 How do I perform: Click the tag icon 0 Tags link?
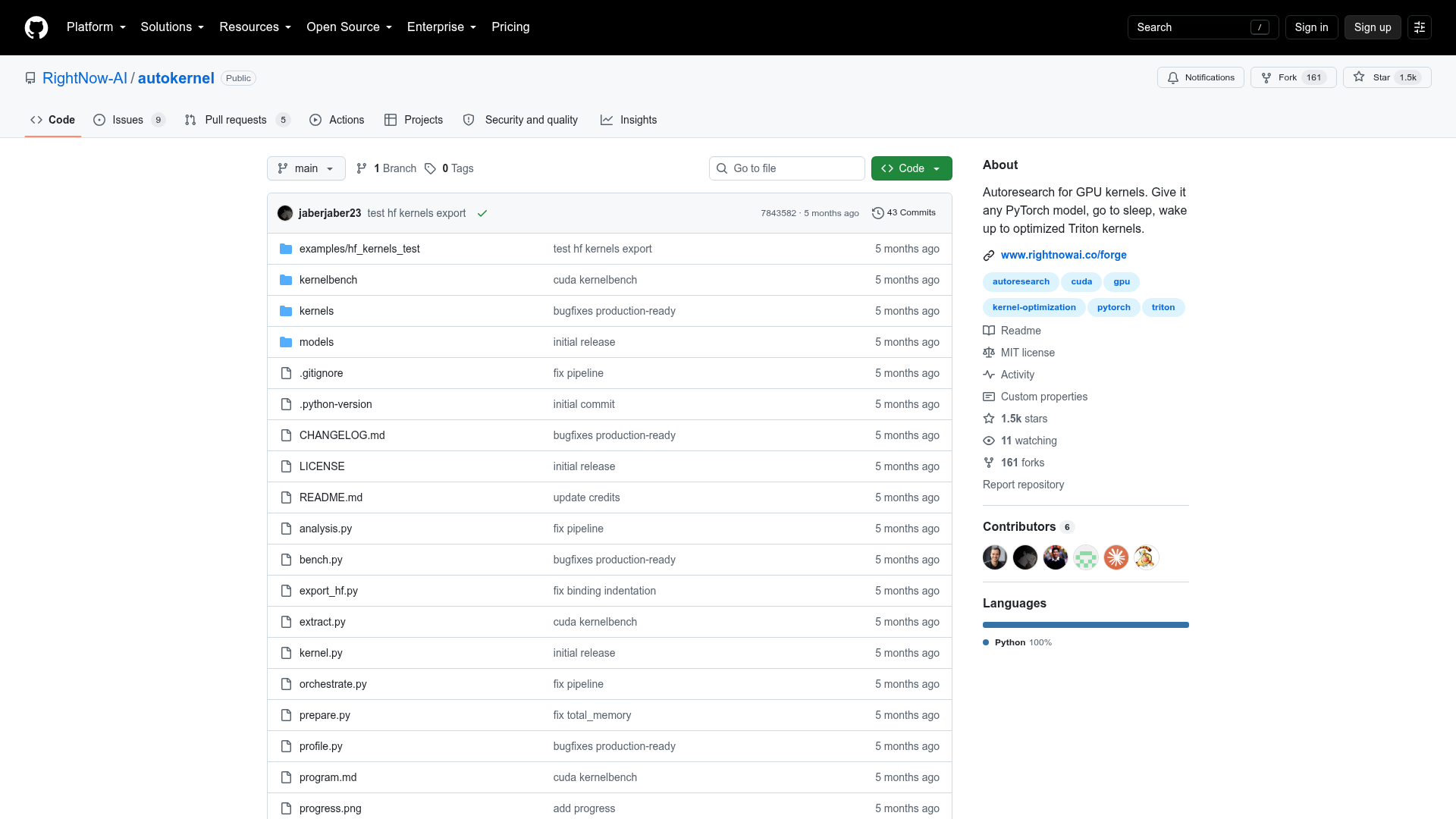(449, 168)
